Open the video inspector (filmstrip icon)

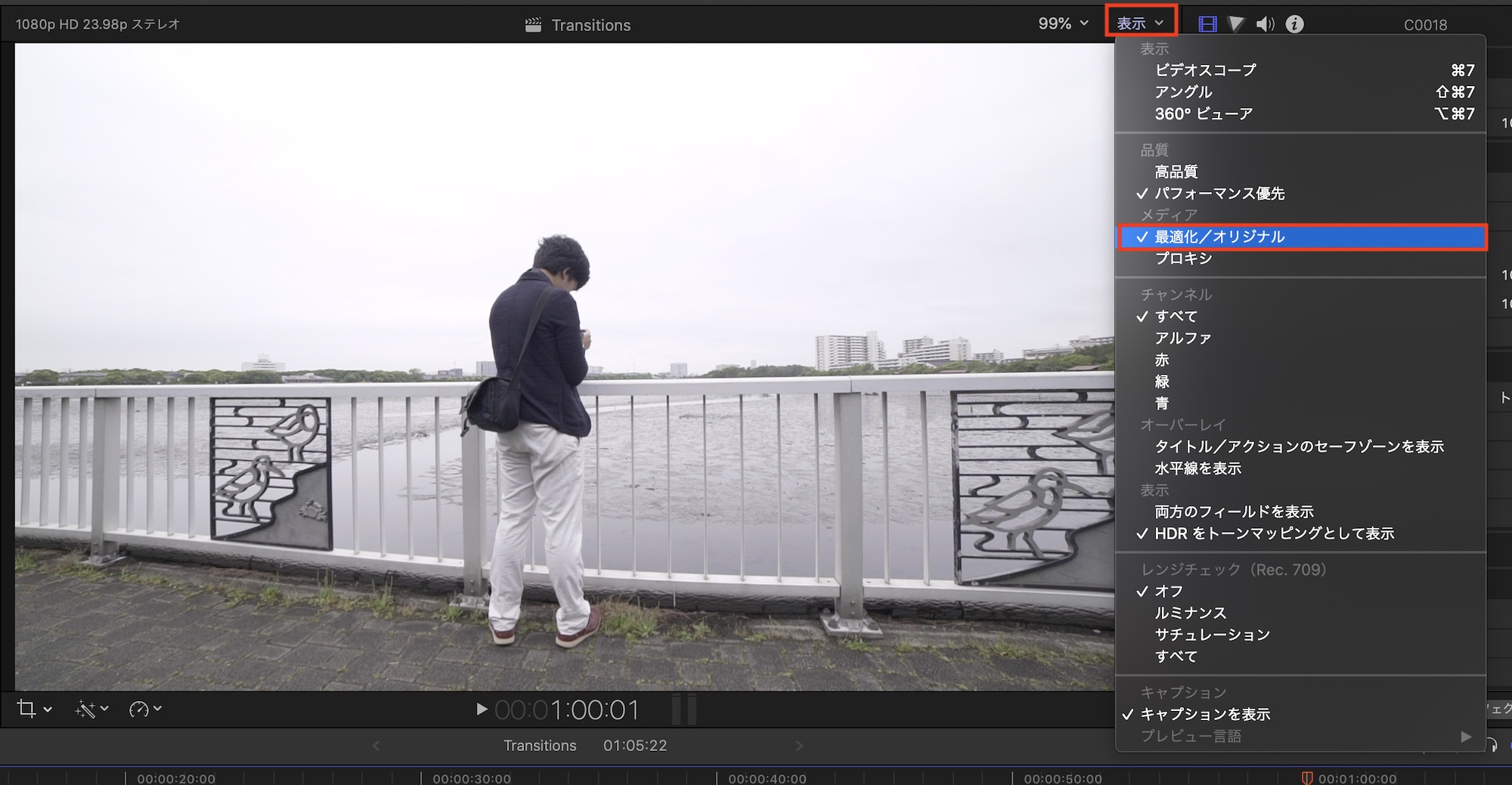(1207, 24)
